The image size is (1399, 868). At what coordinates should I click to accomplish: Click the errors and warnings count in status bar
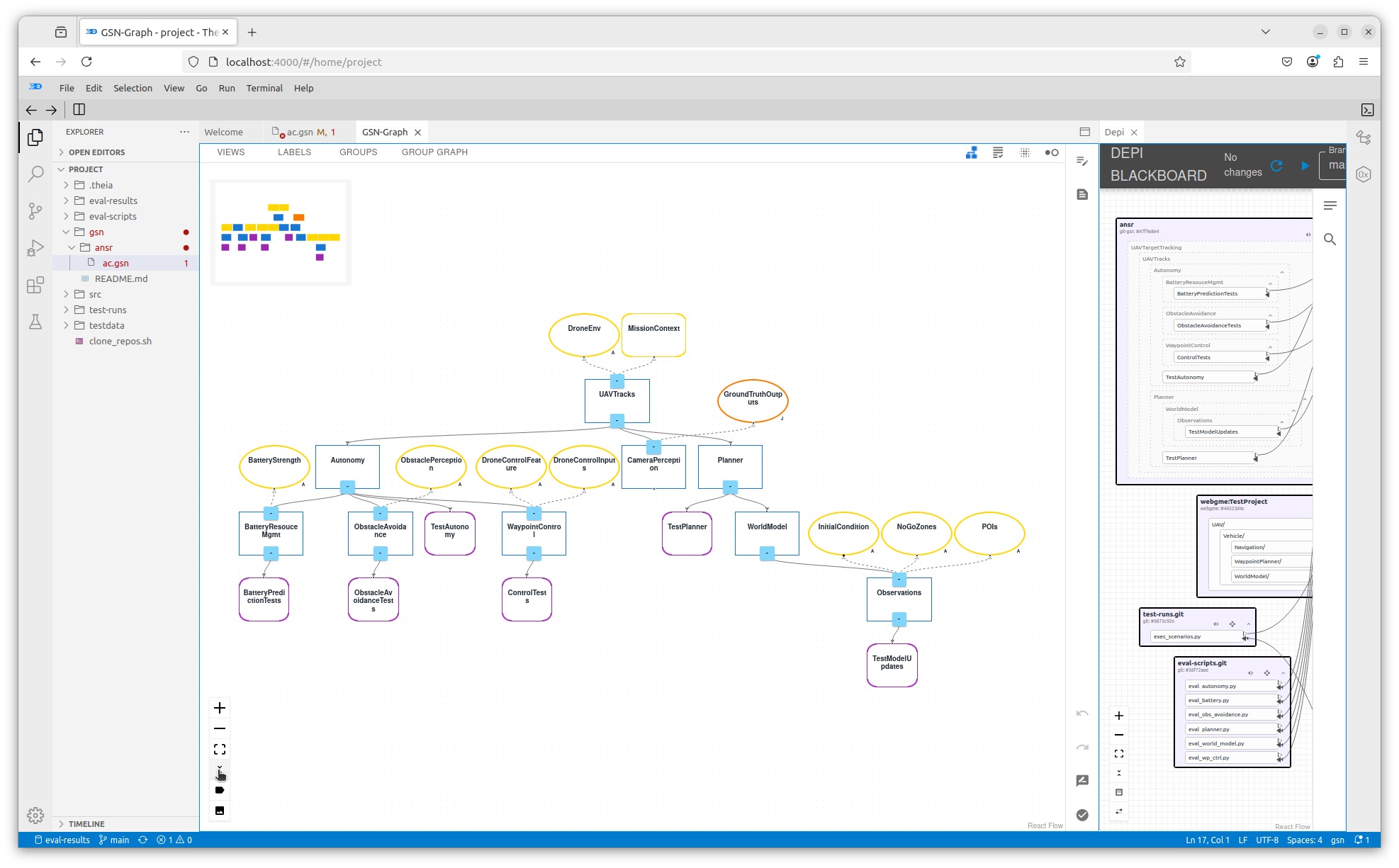coord(174,840)
